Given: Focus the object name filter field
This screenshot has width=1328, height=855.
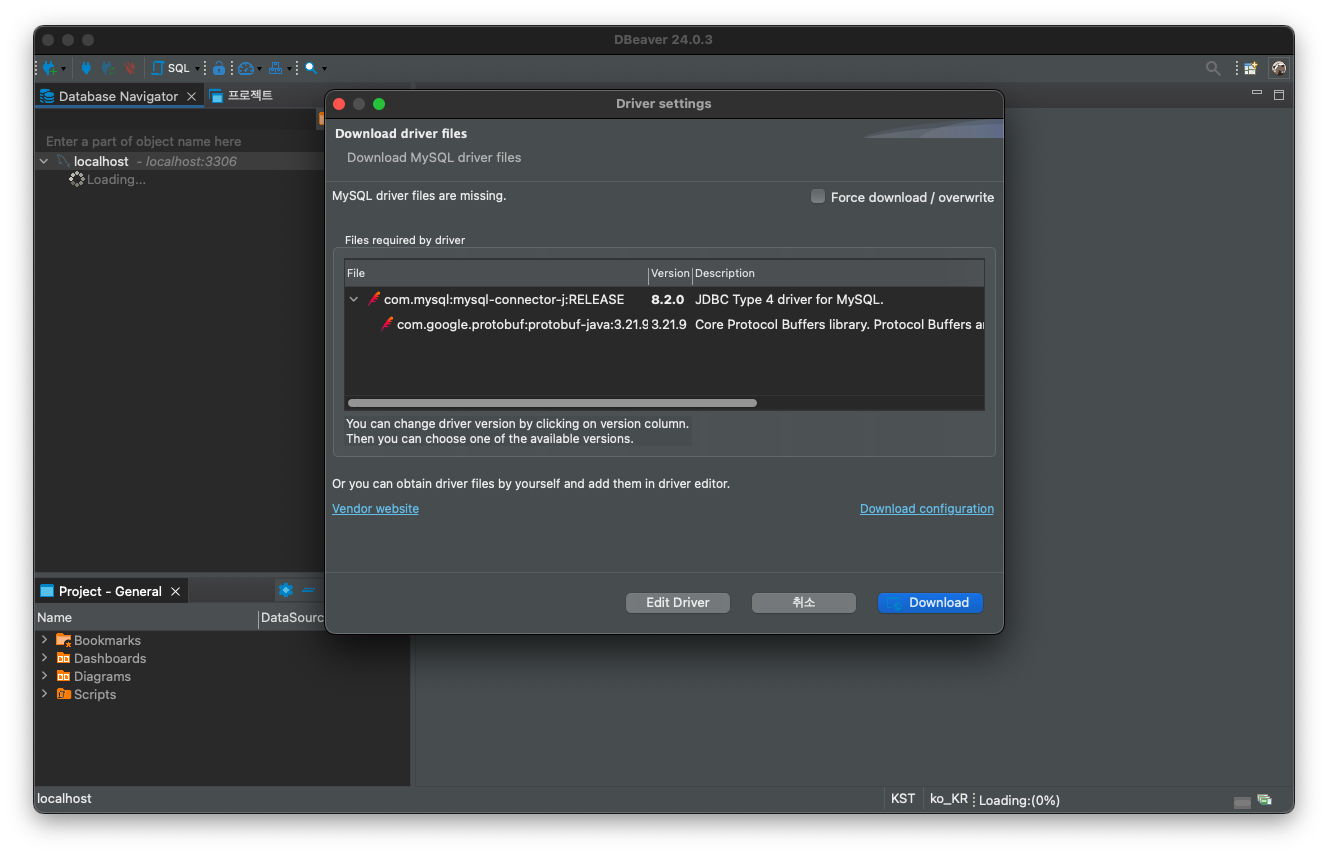Looking at the screenshot, I should pyautogui.click(x=180, y=141).
